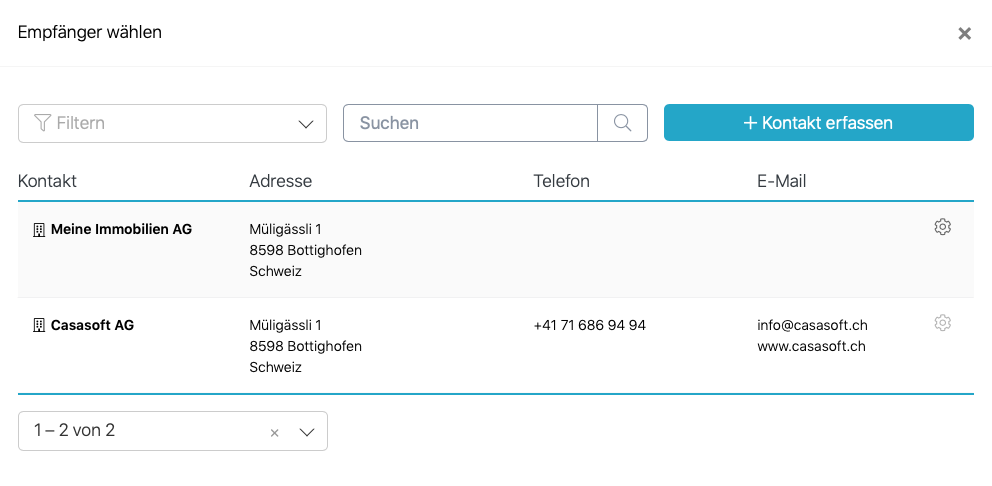Click the info@casasoft.ch email address
The height and width of the screenshot is (486, 992).
point(812,325)
